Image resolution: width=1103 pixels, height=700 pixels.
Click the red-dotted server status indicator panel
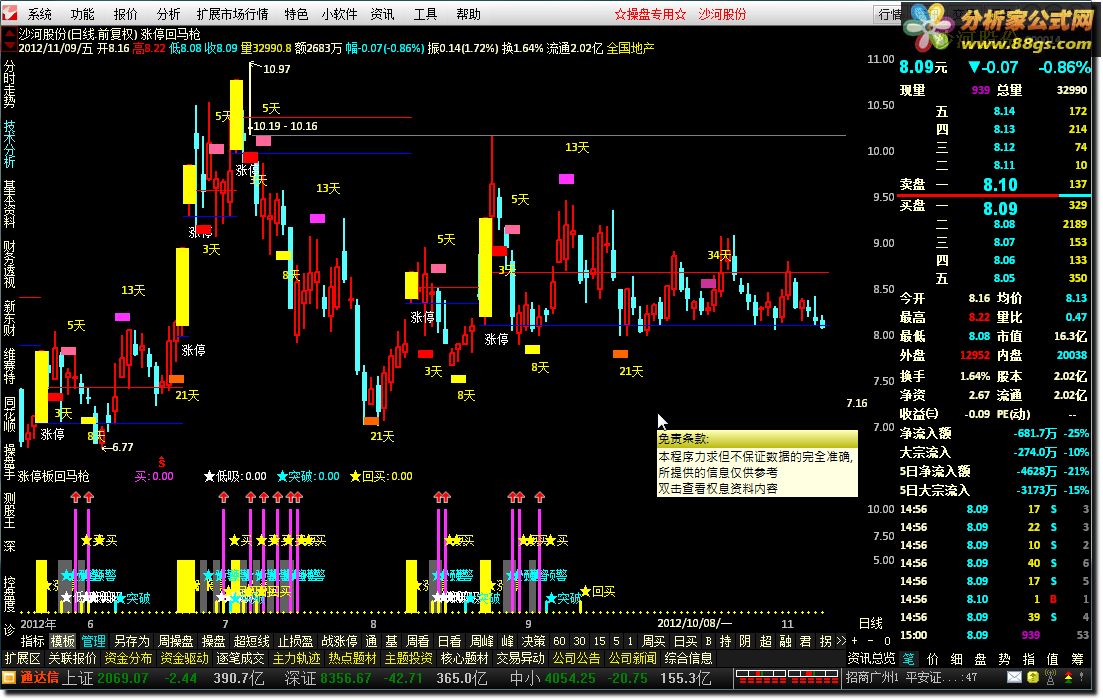click(x=786, y=677)
